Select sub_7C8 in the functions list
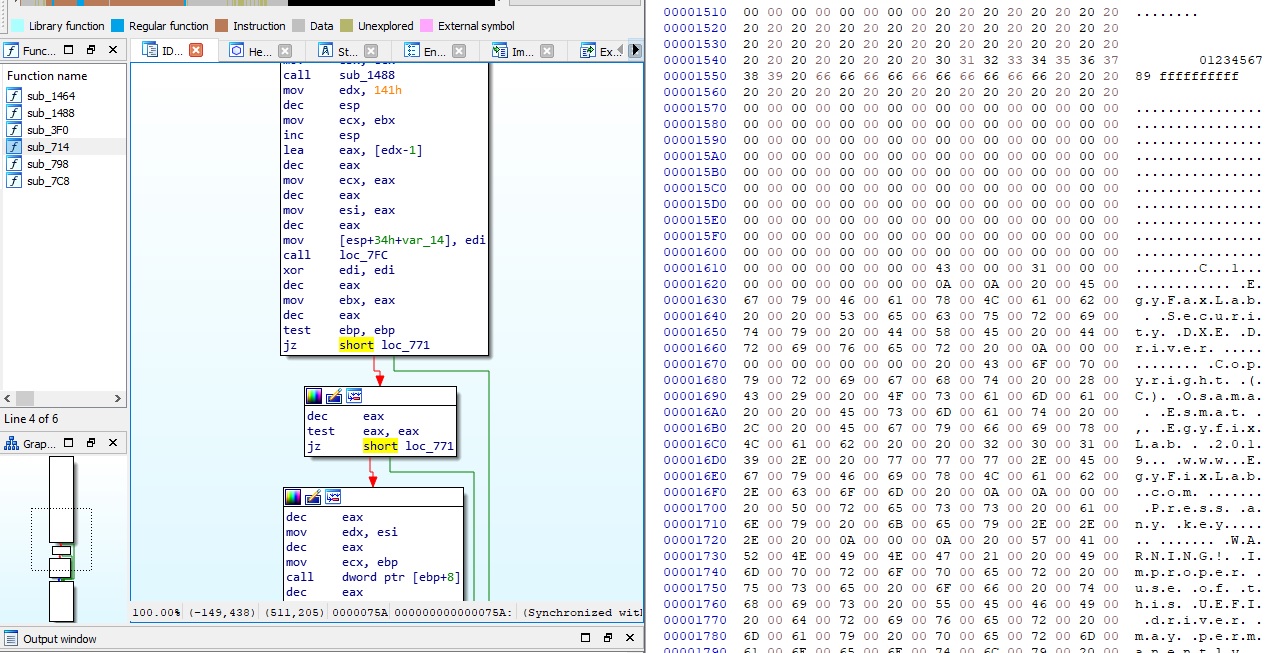The width and height of the screenshot is (1279, 653). click(x=47, y=181)
